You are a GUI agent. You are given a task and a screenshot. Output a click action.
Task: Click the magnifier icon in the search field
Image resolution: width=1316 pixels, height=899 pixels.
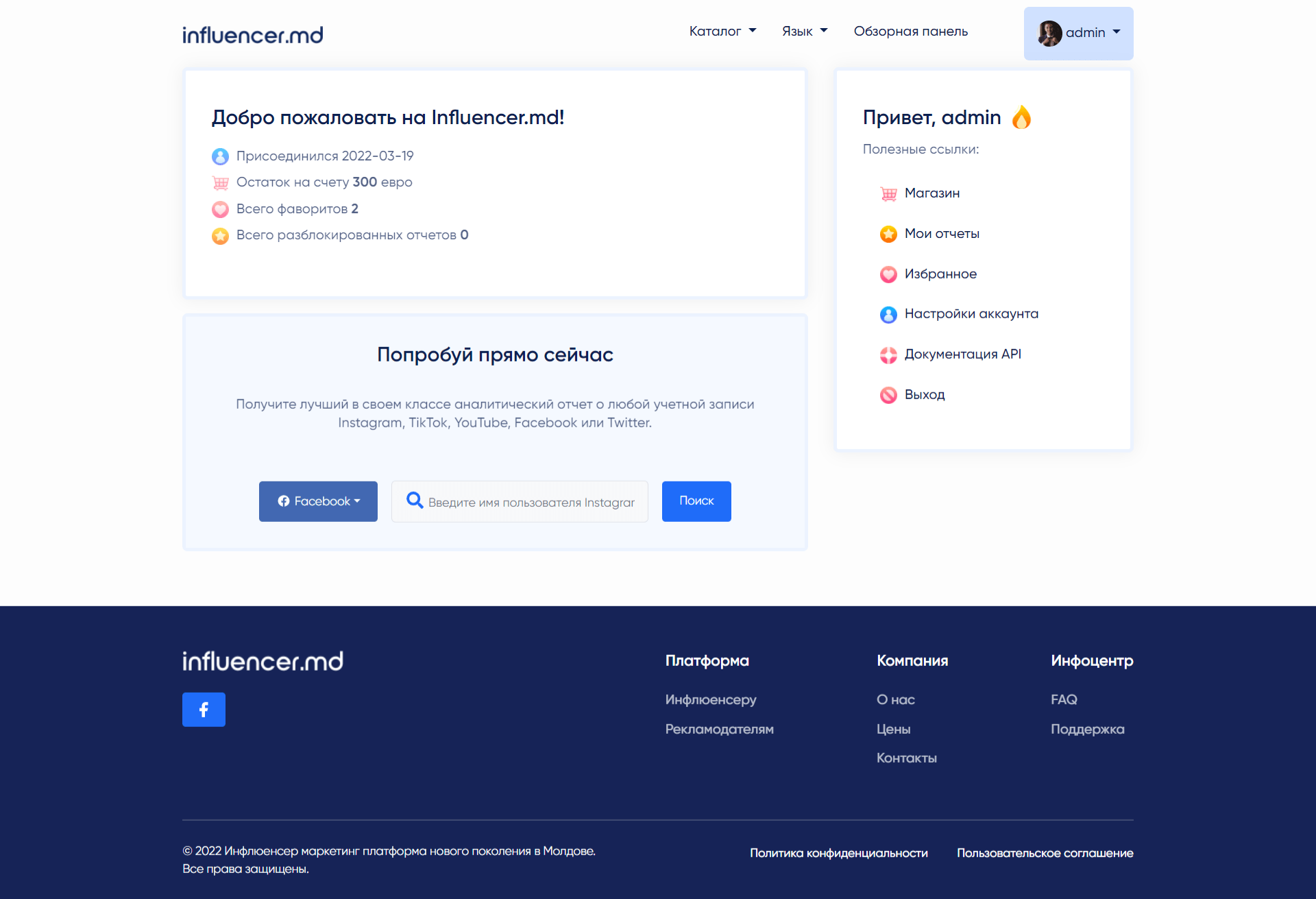[x=415, y=501]
